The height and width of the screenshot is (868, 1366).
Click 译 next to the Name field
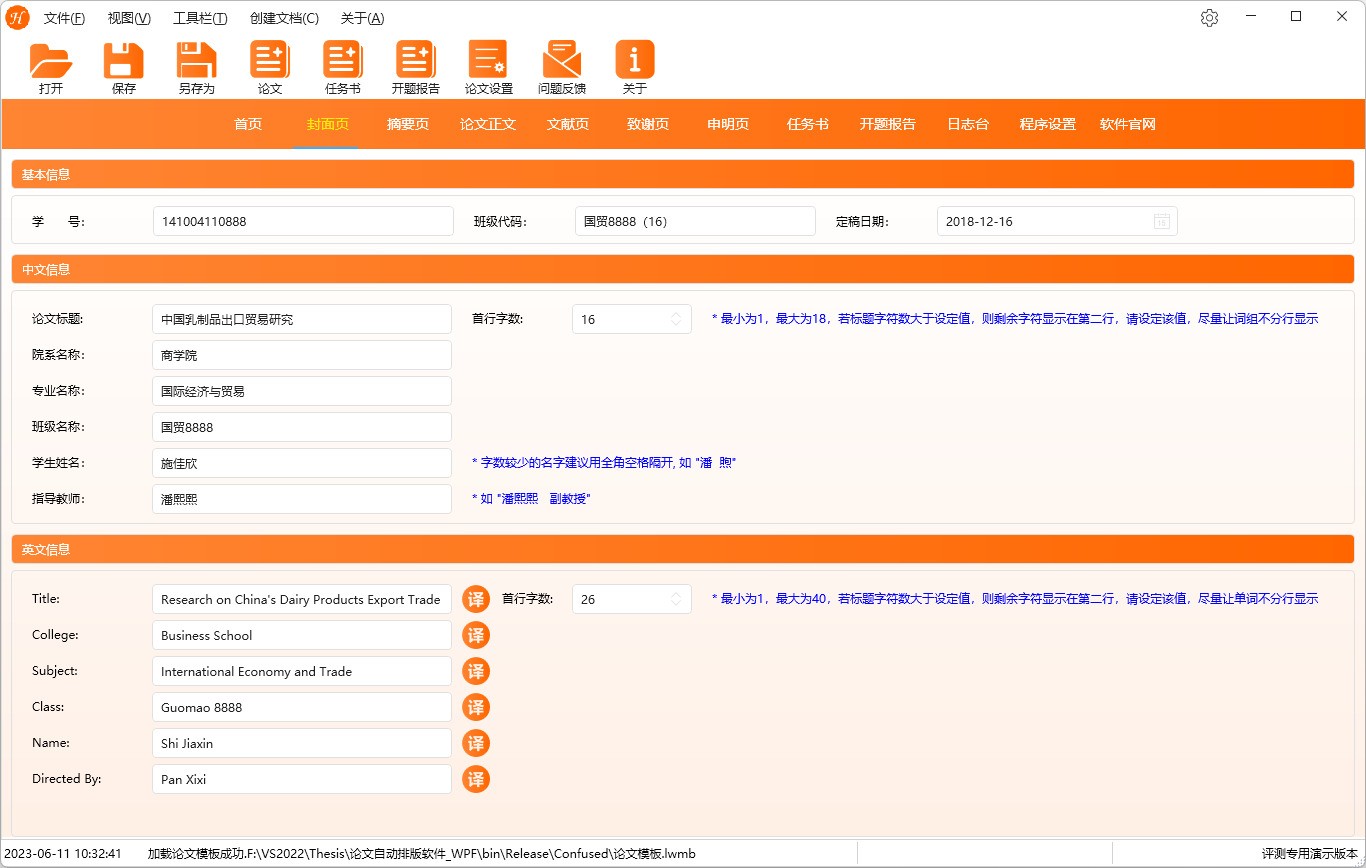pyautogui.click(x=476, y=743)
